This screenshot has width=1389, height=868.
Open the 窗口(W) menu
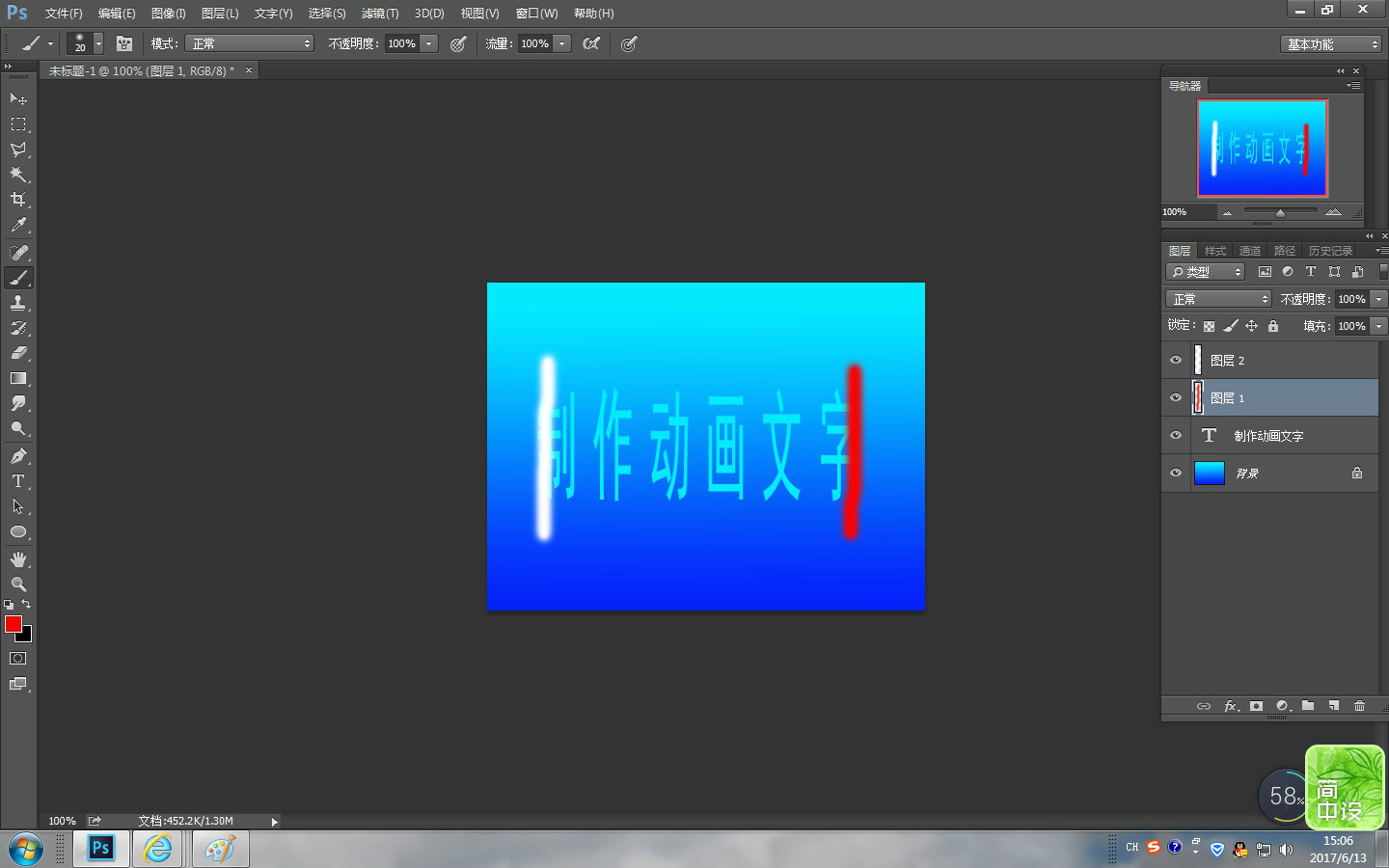click(536, 14)
